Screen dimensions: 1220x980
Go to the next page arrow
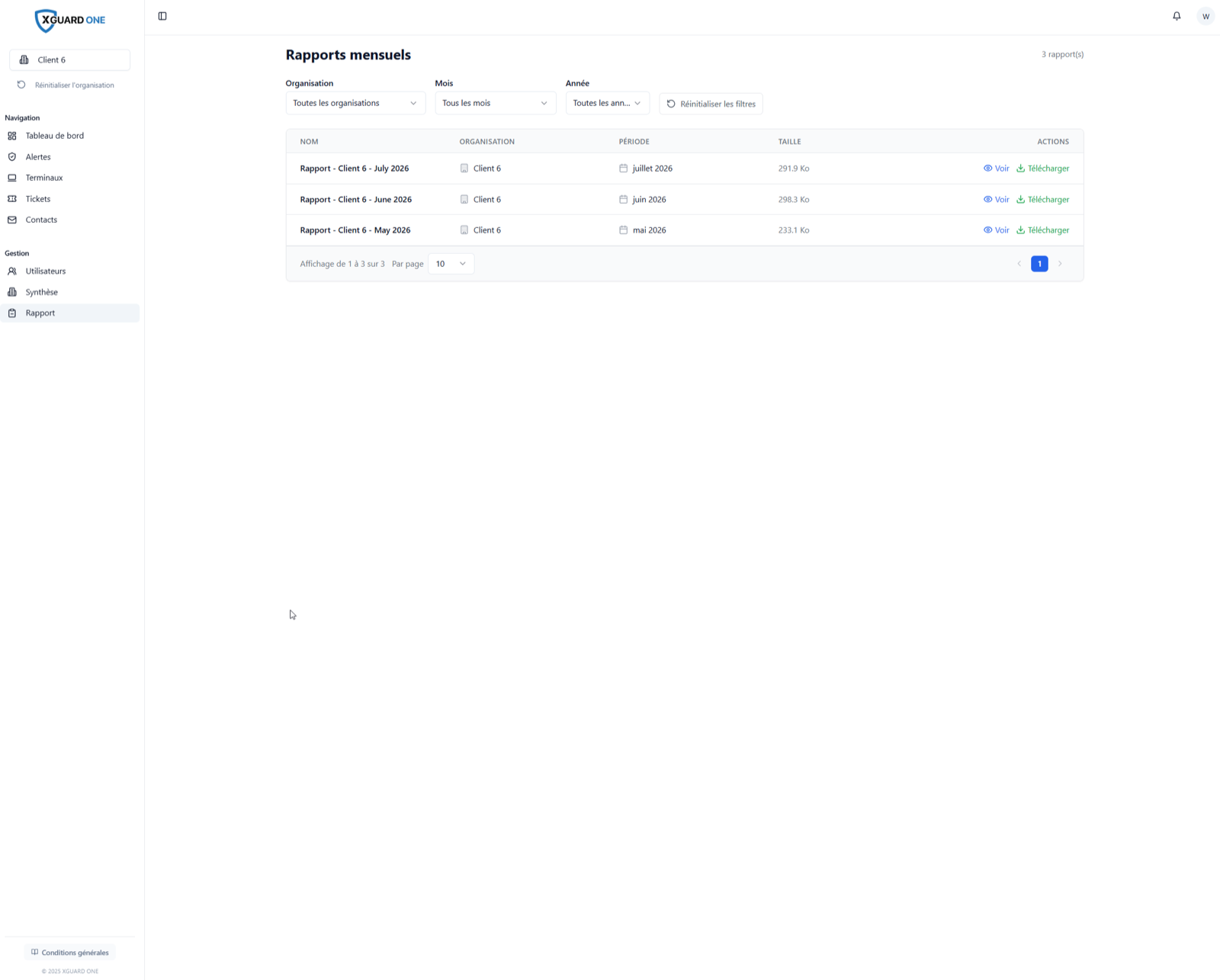(x=1060, y=264)
